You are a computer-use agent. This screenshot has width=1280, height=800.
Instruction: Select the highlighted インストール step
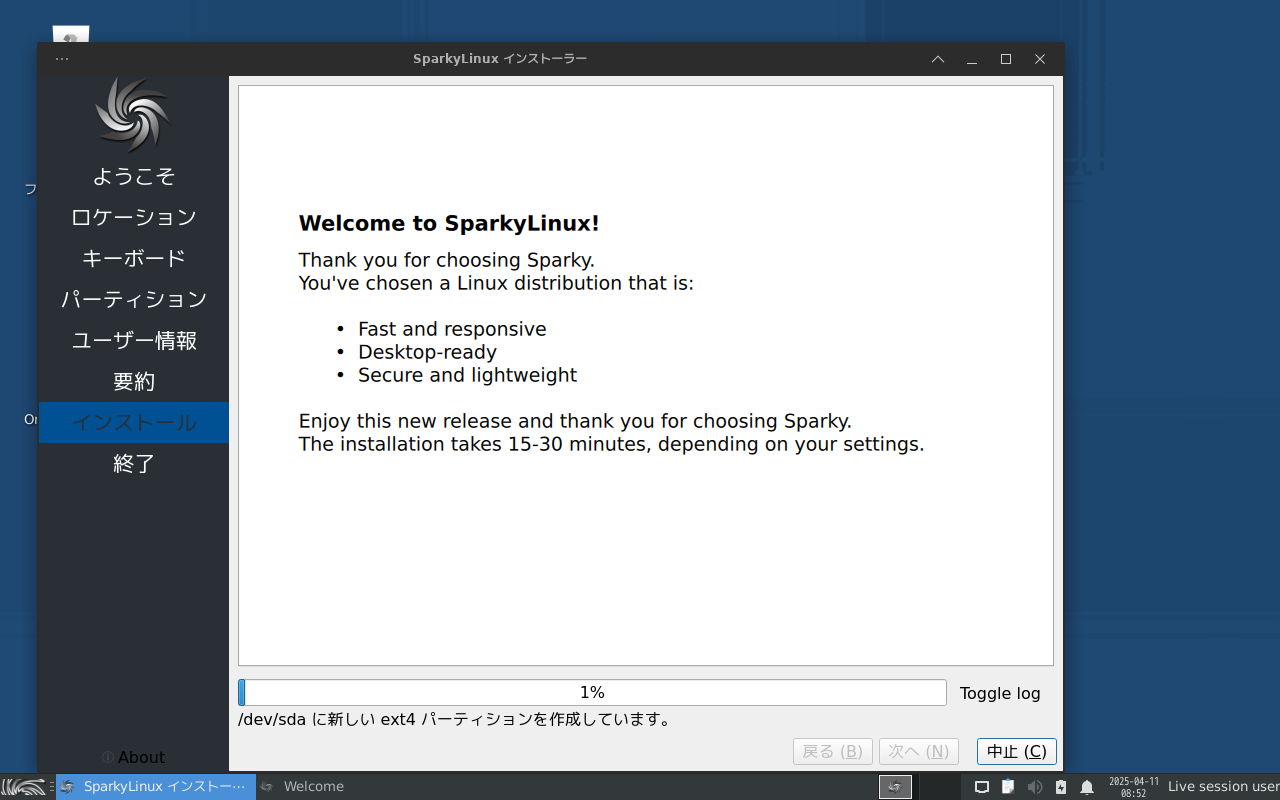coord(134,422)
